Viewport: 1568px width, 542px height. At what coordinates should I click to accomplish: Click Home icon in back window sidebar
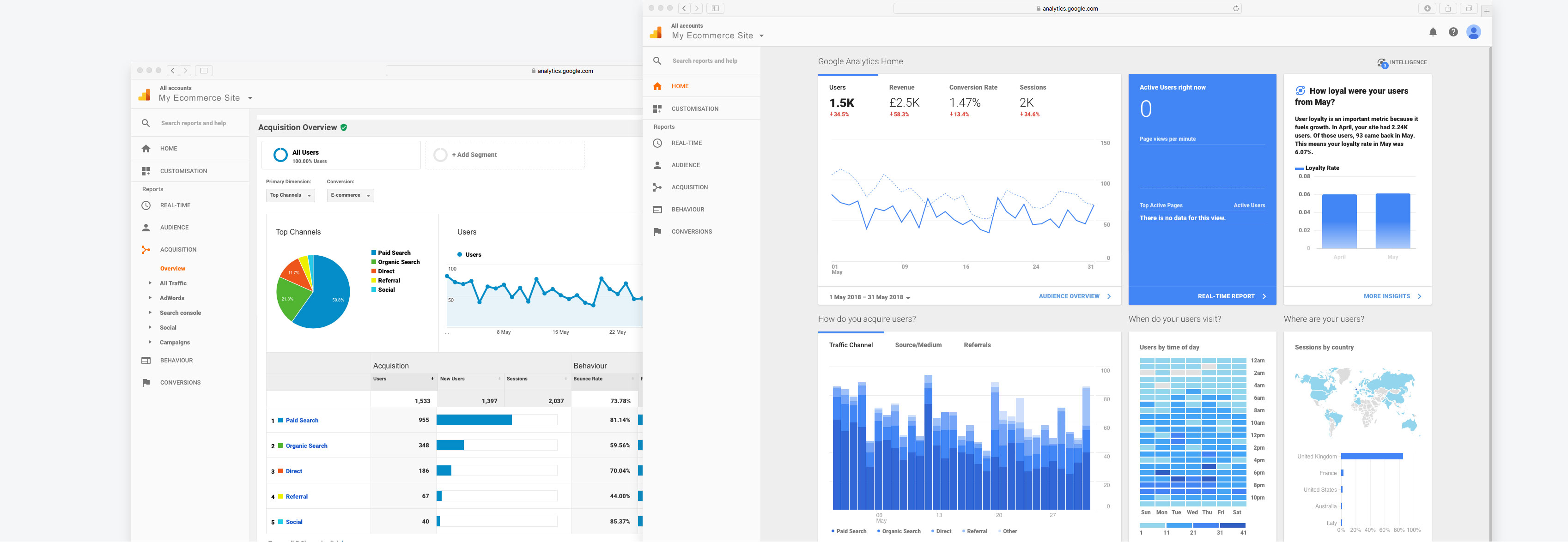pos(146,148)
